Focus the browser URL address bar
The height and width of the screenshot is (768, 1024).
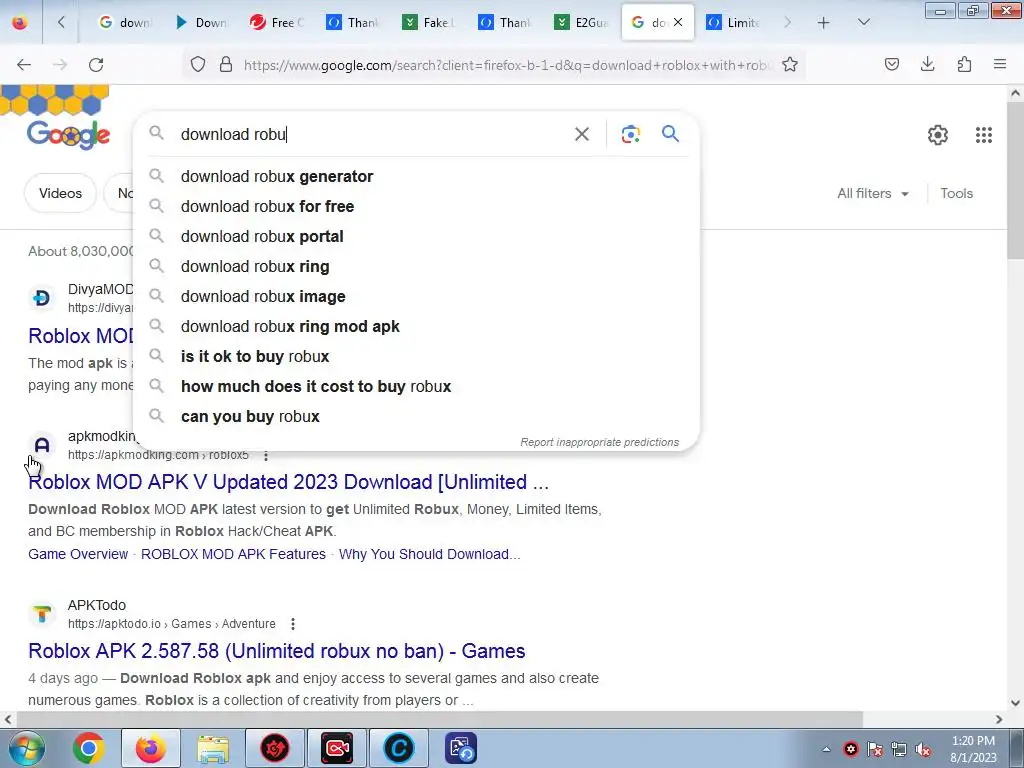point(507,65)
